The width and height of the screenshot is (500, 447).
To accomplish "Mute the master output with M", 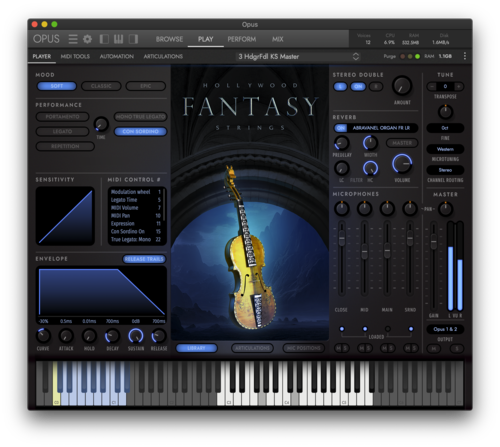I will click(x=434, y=349).
